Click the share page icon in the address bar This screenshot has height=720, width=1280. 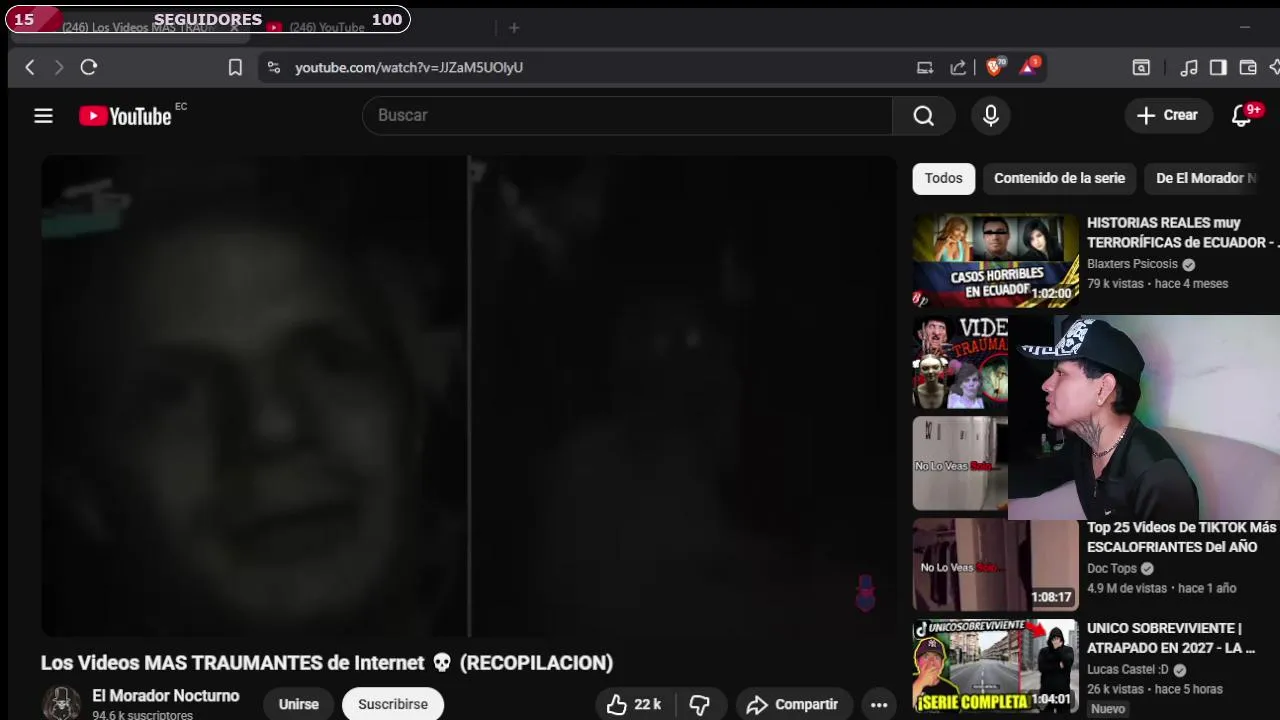[958, 67]
